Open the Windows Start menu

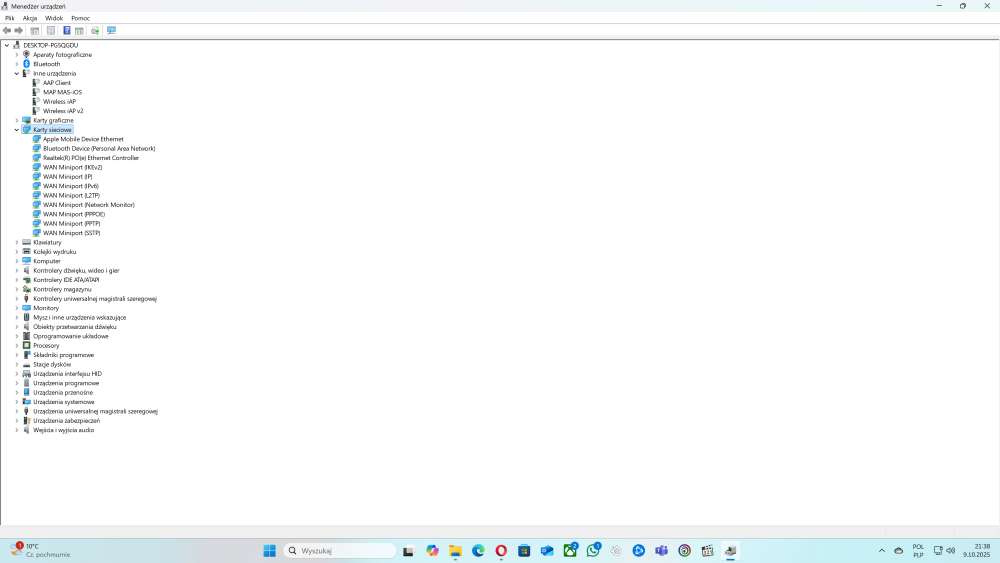[x=270, y=551]
